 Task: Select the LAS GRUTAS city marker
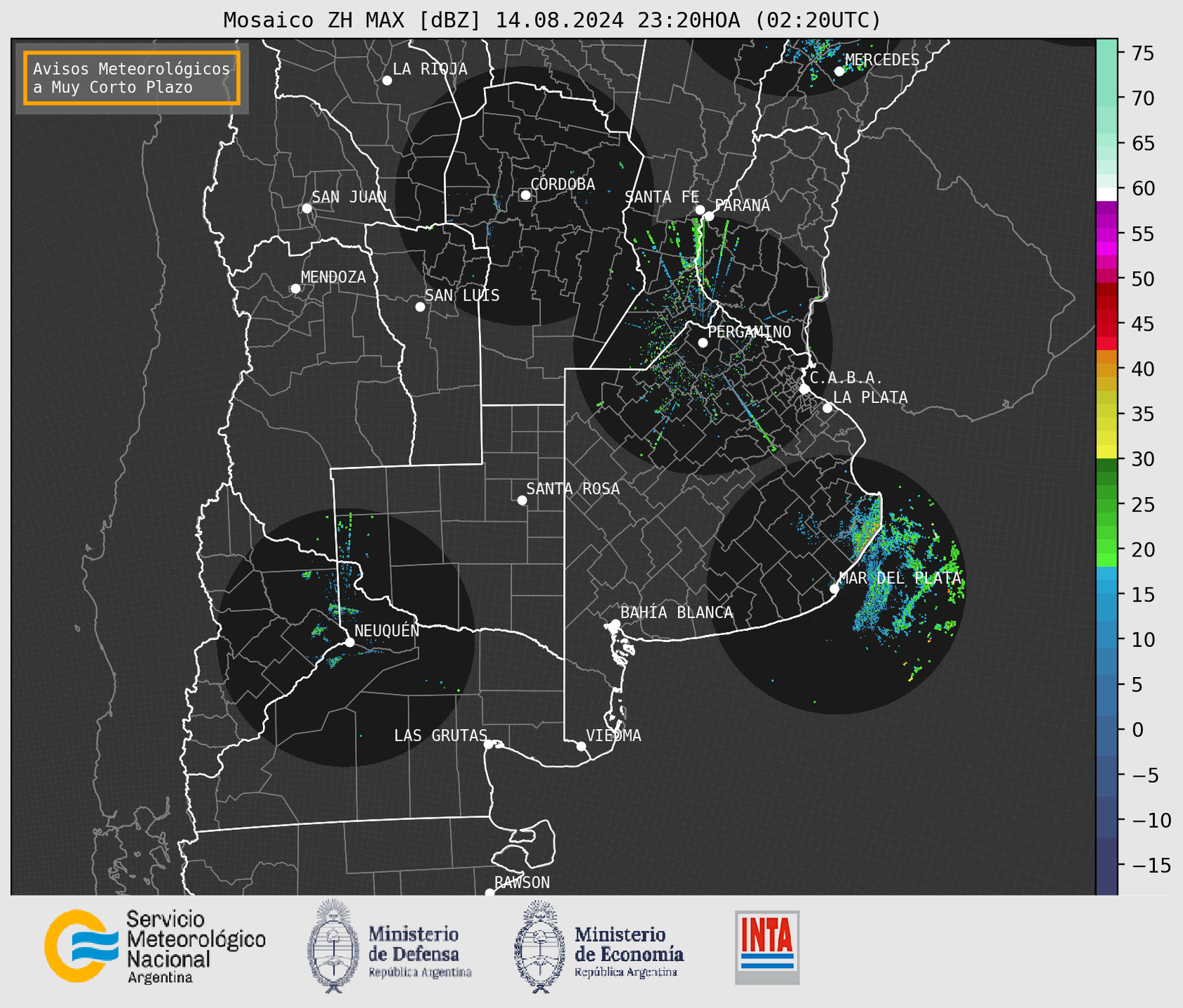click(489, 744)
